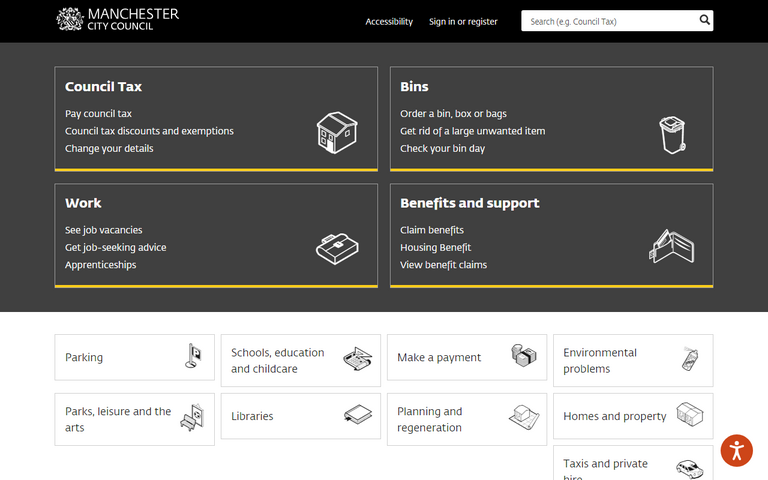The image size is (768, 480).
Task: Click the briefcase icon in Work panel
Action: coord(336,247)
